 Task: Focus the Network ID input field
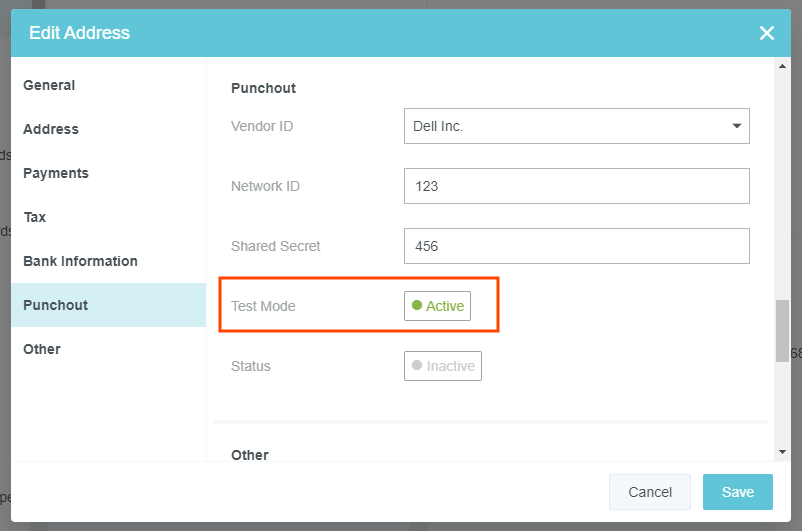pyautogui.click(x=576, y=186)
